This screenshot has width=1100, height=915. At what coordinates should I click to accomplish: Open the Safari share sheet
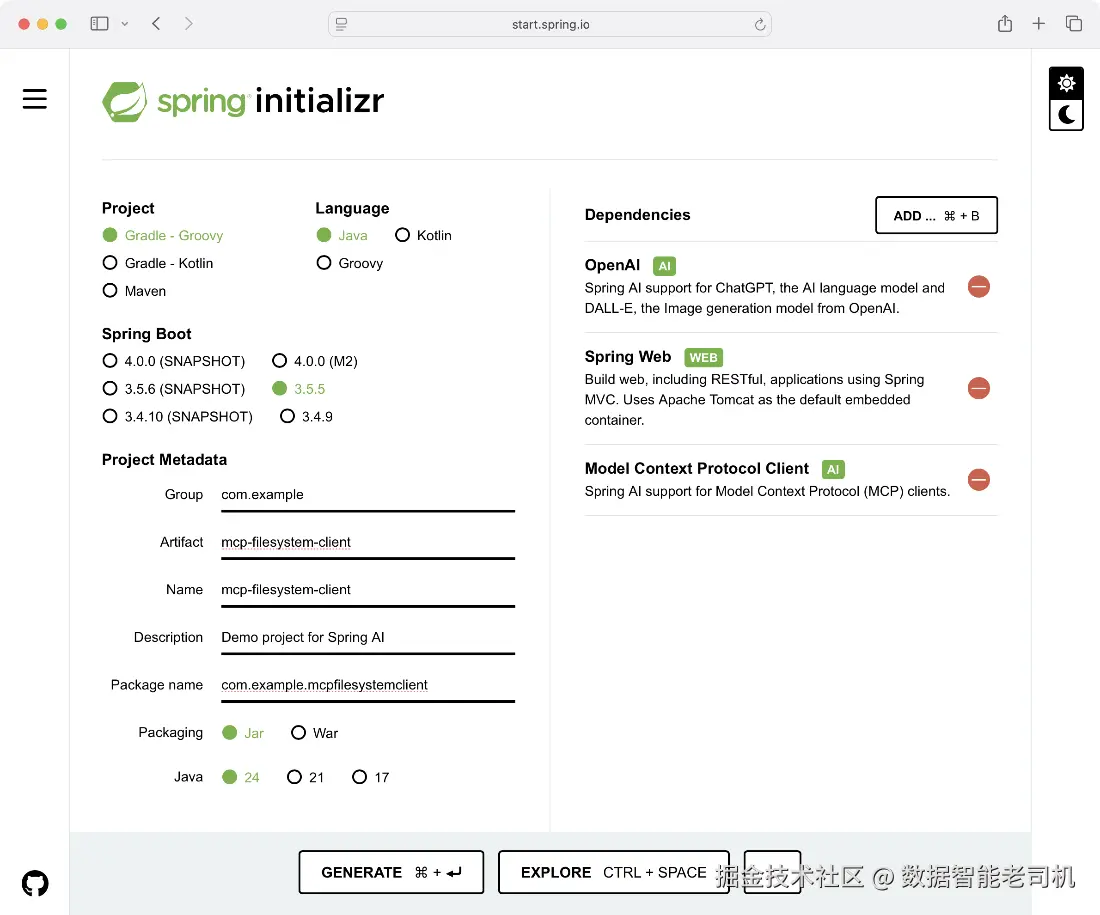click(1005, 24)
